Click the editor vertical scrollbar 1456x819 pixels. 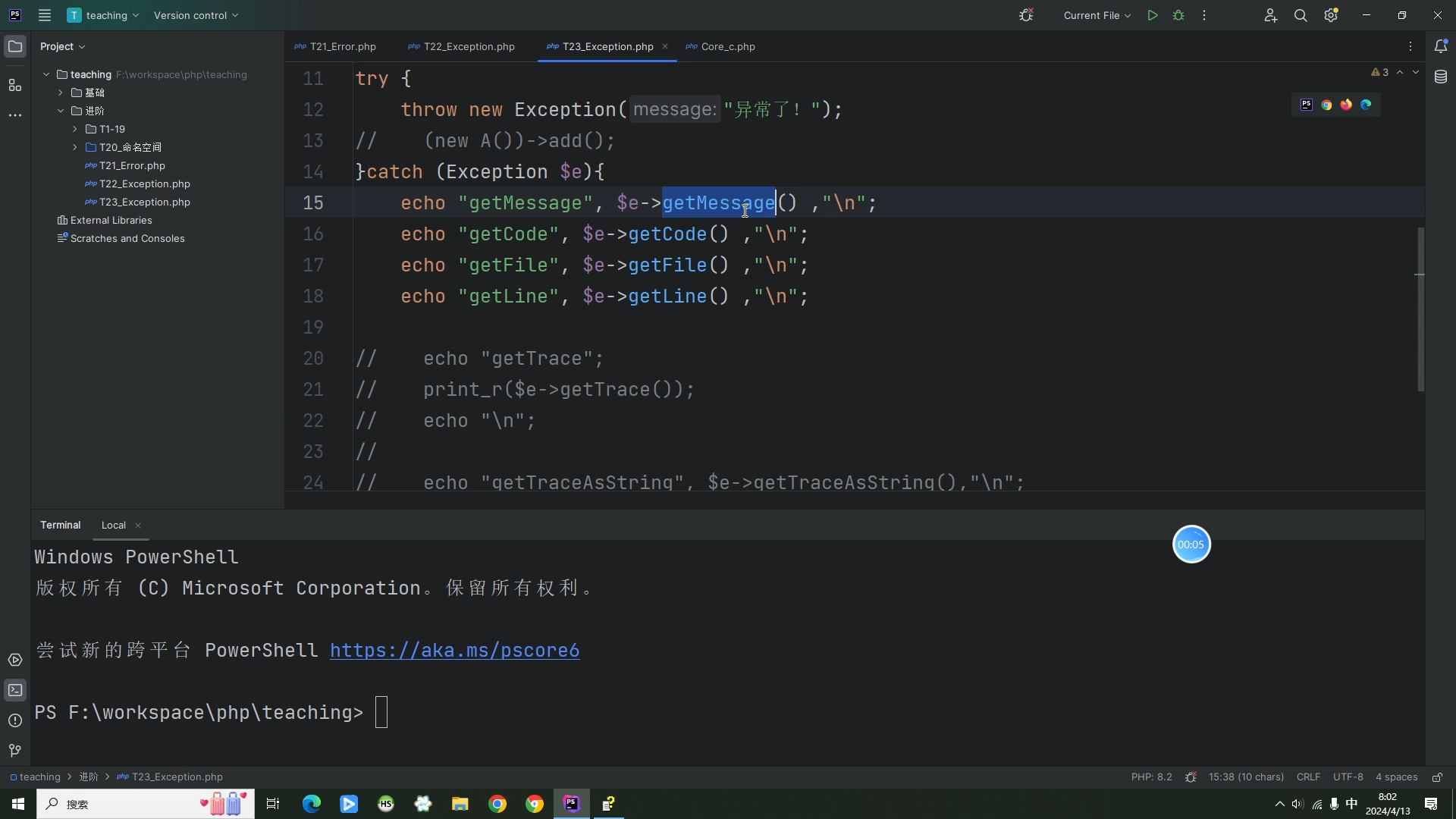pos(1420,309)
